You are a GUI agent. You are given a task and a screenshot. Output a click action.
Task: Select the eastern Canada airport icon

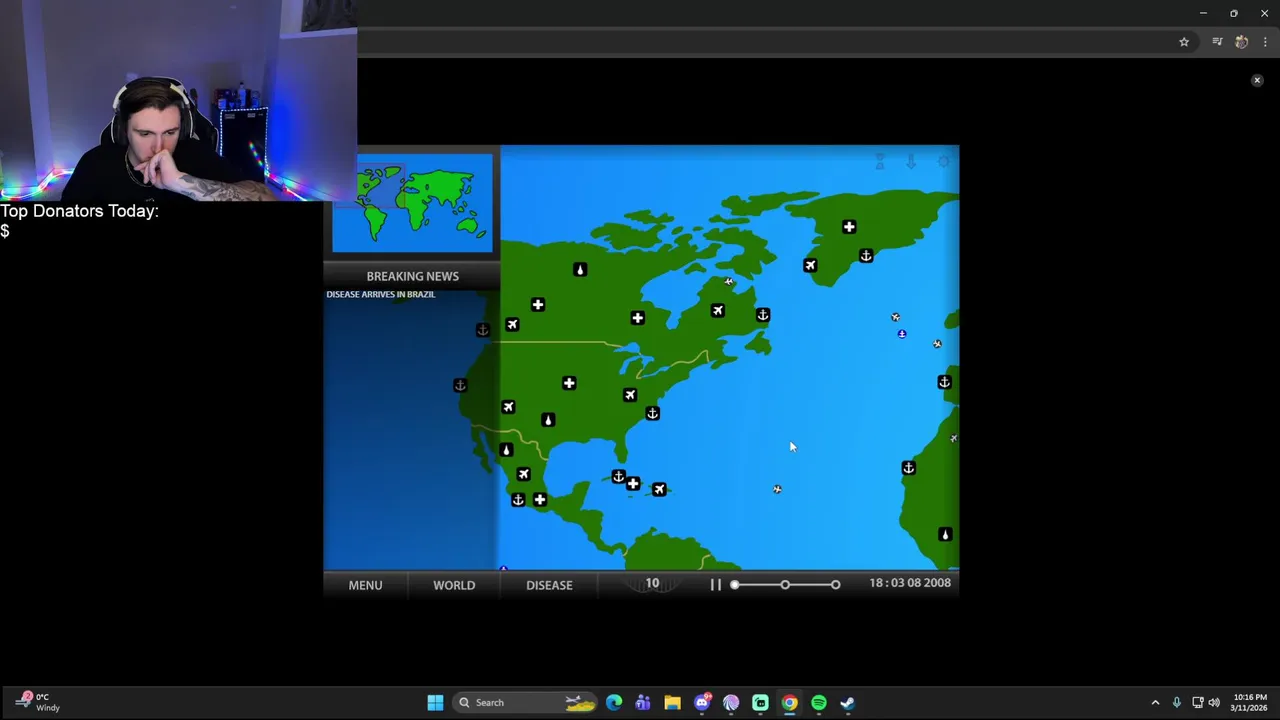(718, 310)
